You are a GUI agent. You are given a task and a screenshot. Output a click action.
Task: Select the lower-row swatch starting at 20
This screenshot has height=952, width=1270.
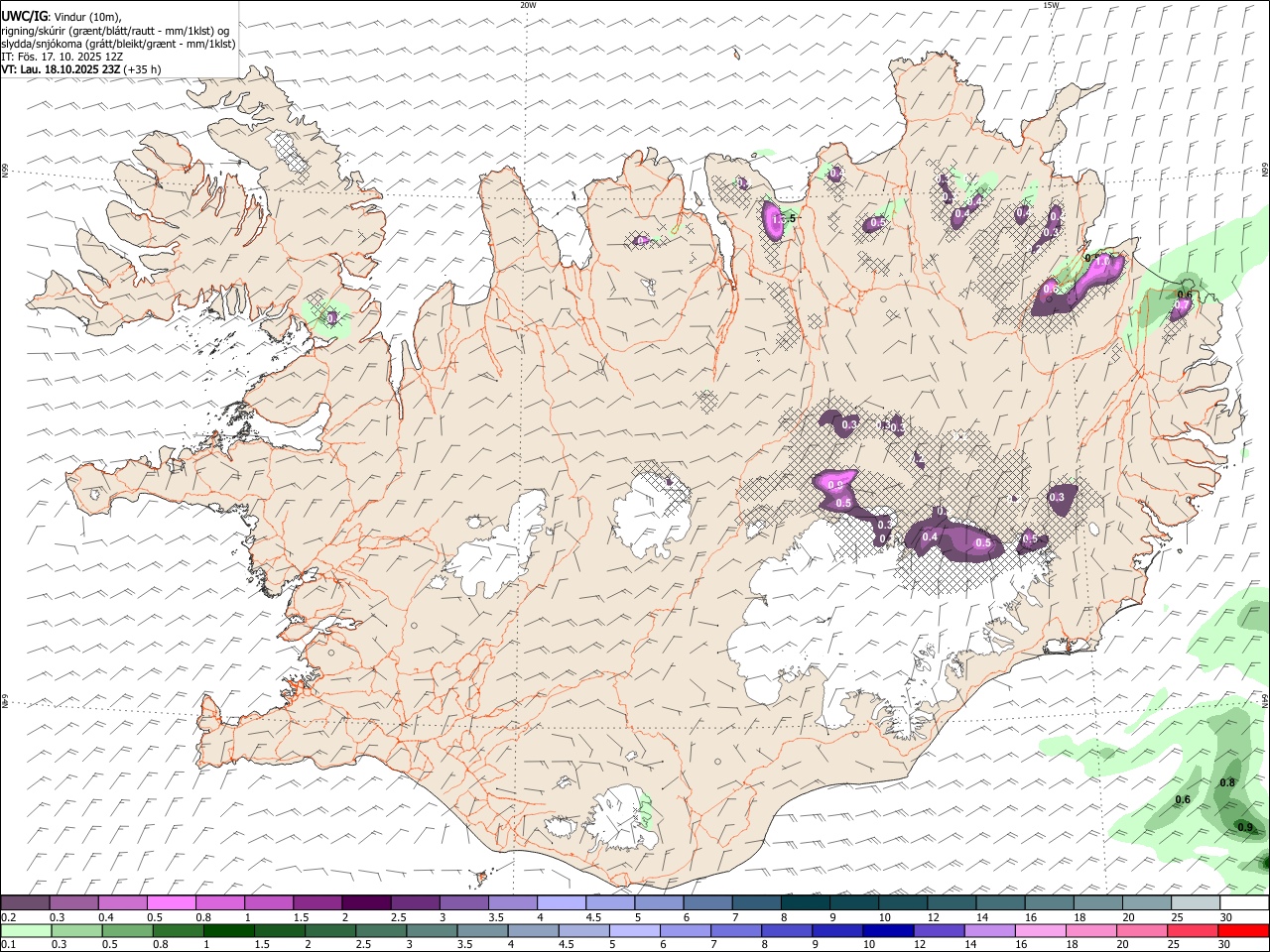tap(1141, 930)
